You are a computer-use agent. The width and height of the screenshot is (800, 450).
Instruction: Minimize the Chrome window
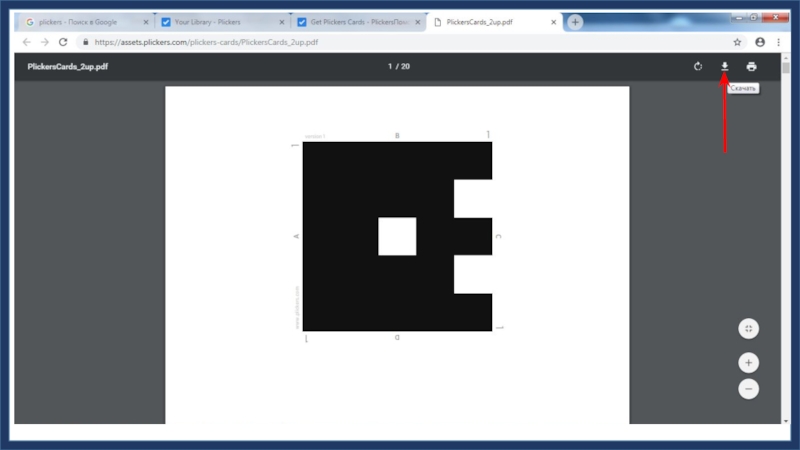[x=739, y=17]
